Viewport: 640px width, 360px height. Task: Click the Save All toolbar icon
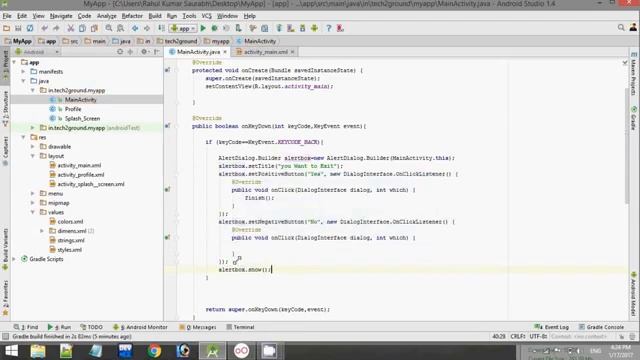(18, 28)
